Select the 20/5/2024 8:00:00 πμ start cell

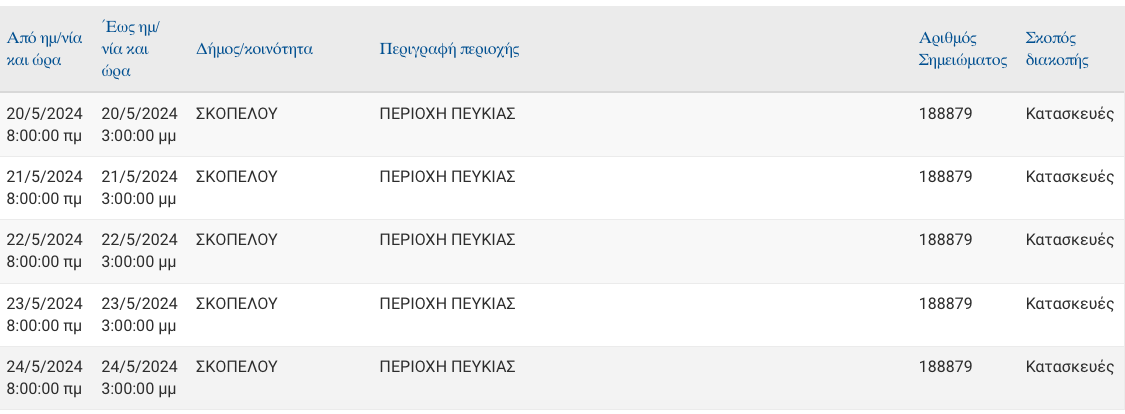(44, 125)
